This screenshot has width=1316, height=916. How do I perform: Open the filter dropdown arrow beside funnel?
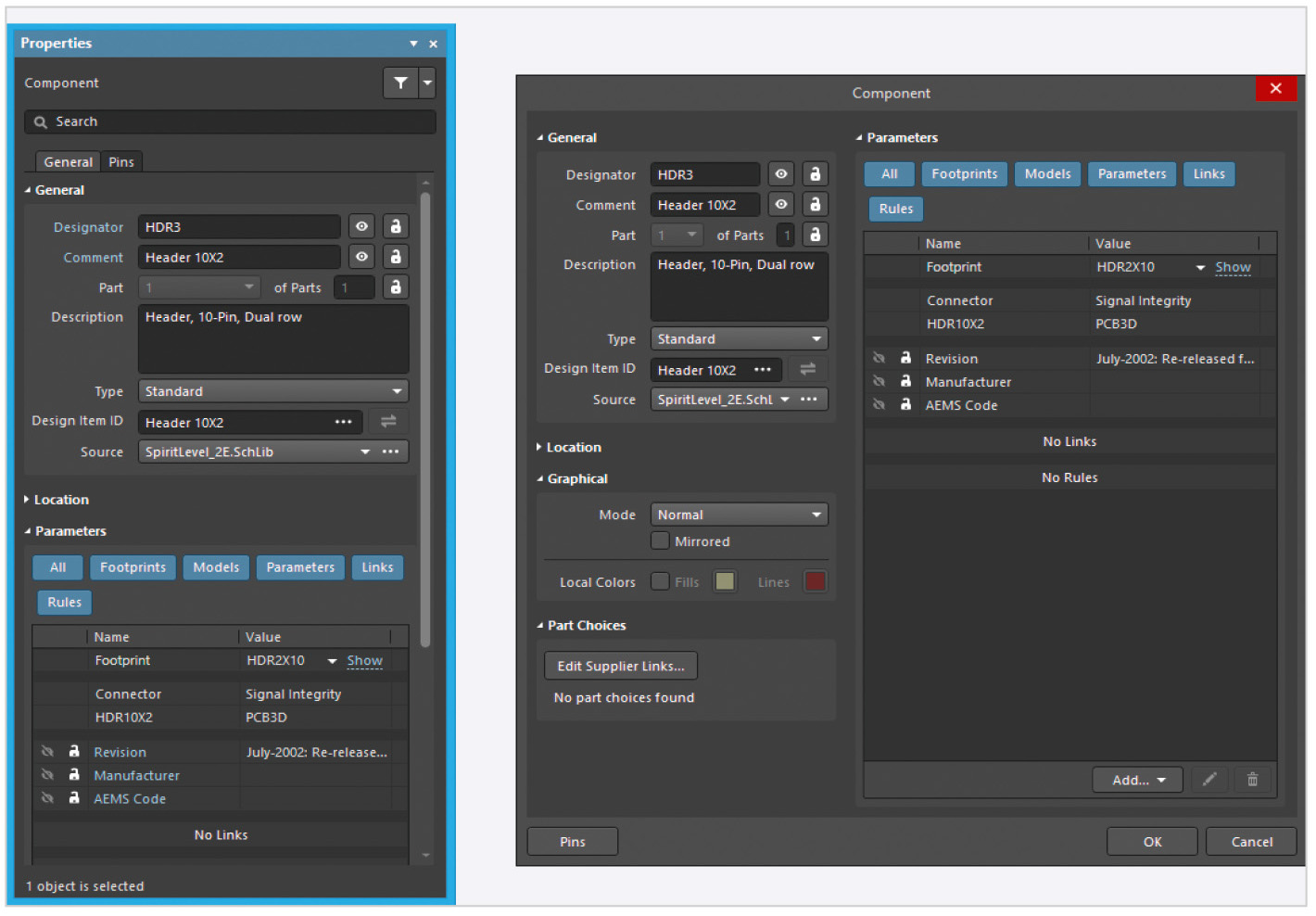[427, 83]
